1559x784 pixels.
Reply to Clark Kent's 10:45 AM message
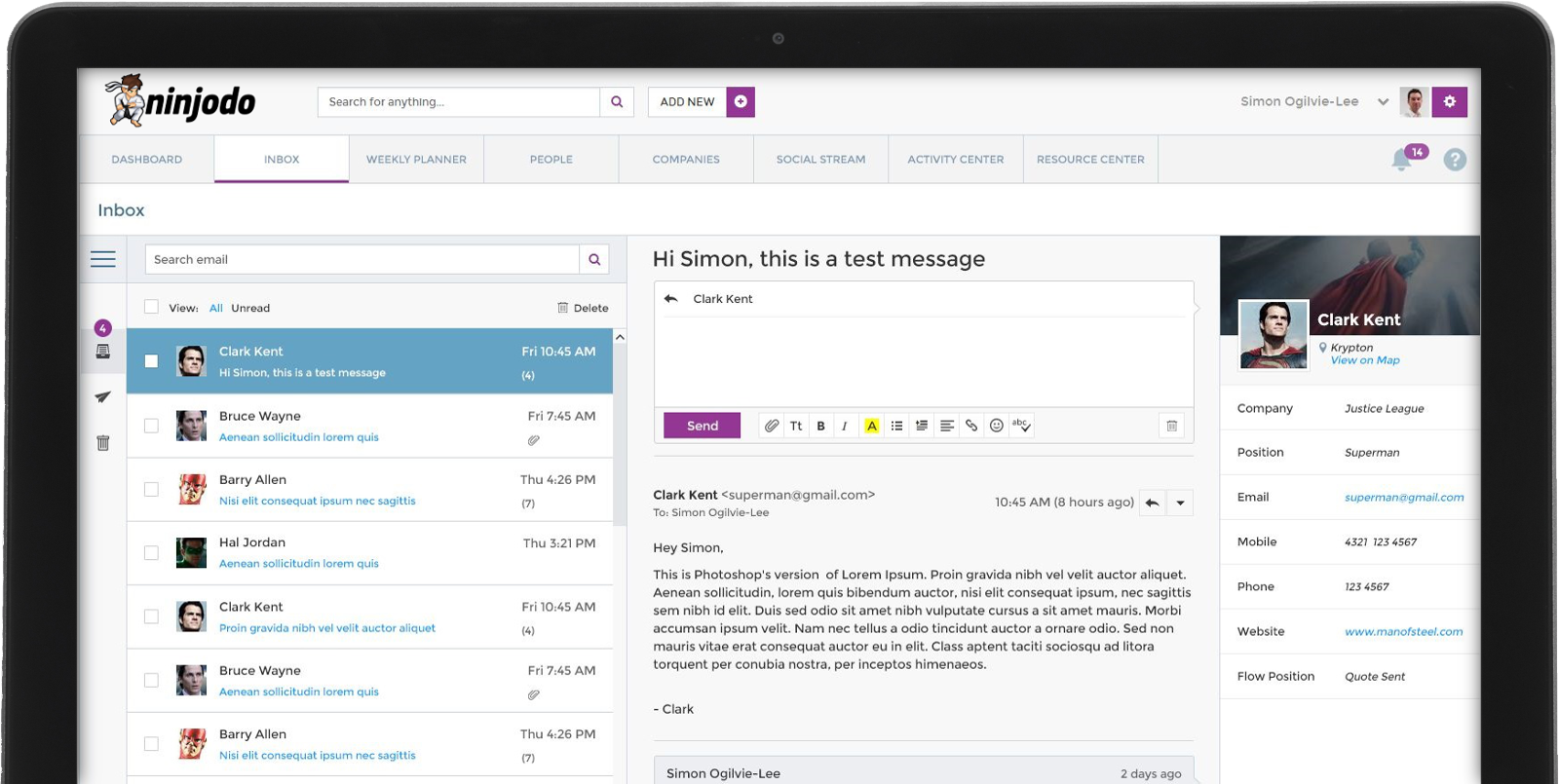pos(1153,503)
